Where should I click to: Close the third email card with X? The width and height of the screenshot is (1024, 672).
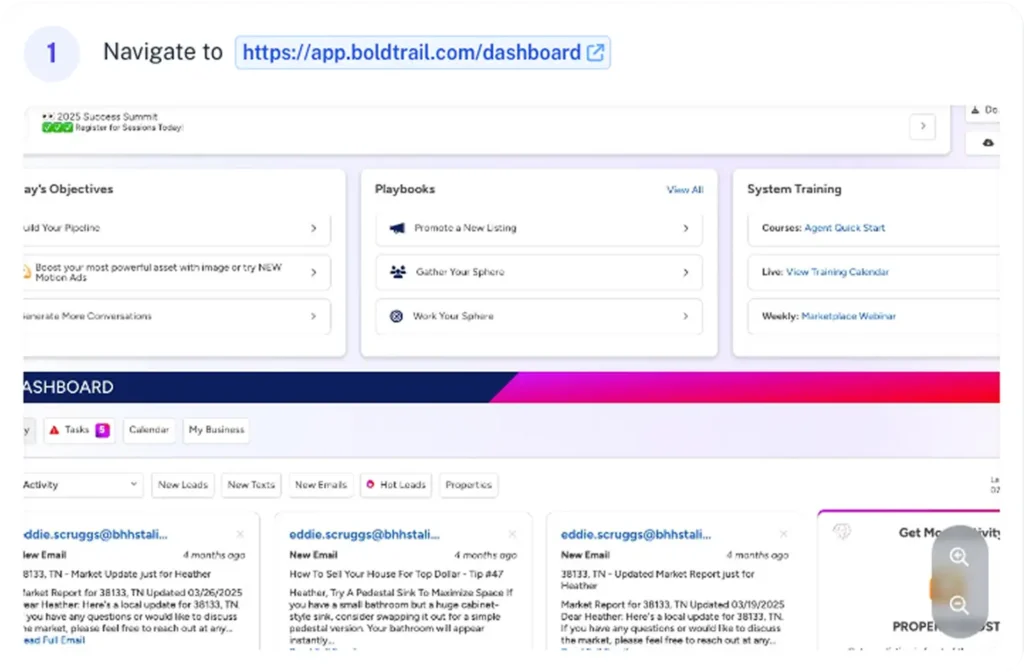783,535
